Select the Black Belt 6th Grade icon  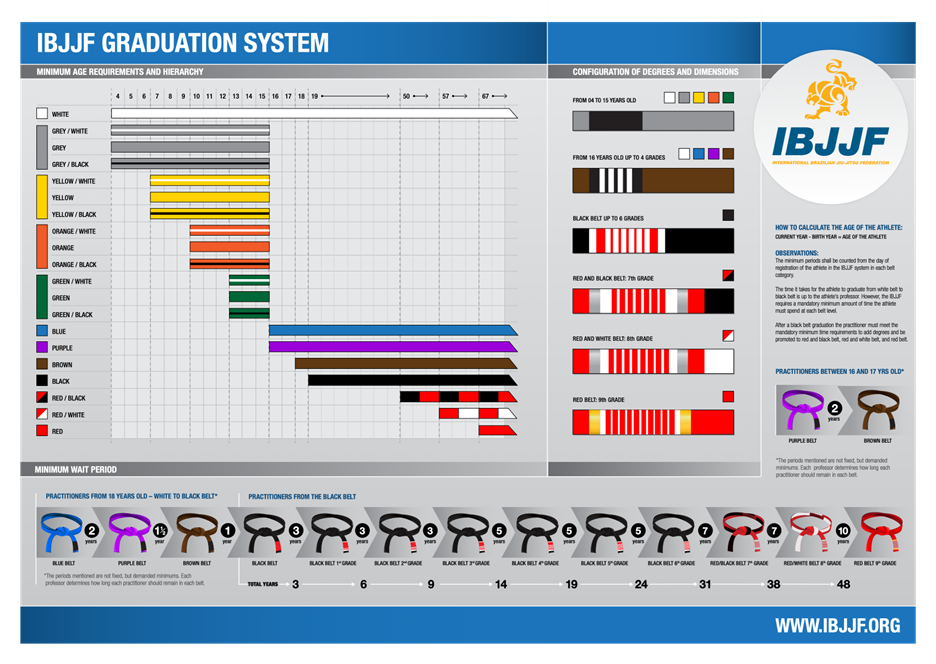[674, 533]
